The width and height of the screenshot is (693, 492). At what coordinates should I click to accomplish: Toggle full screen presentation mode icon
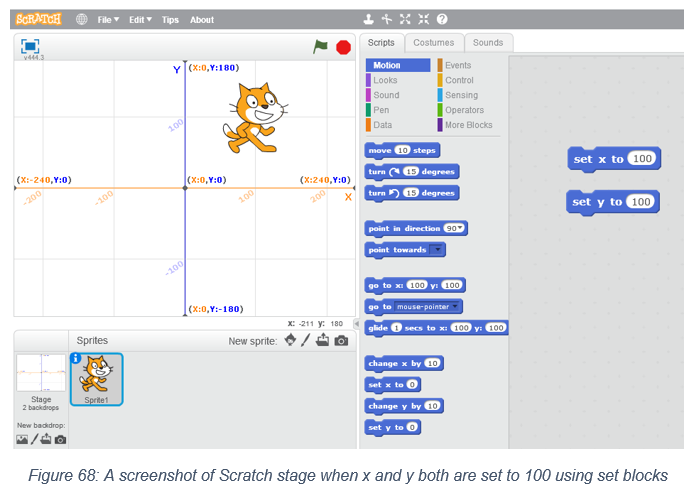click(x=30, y=46)
